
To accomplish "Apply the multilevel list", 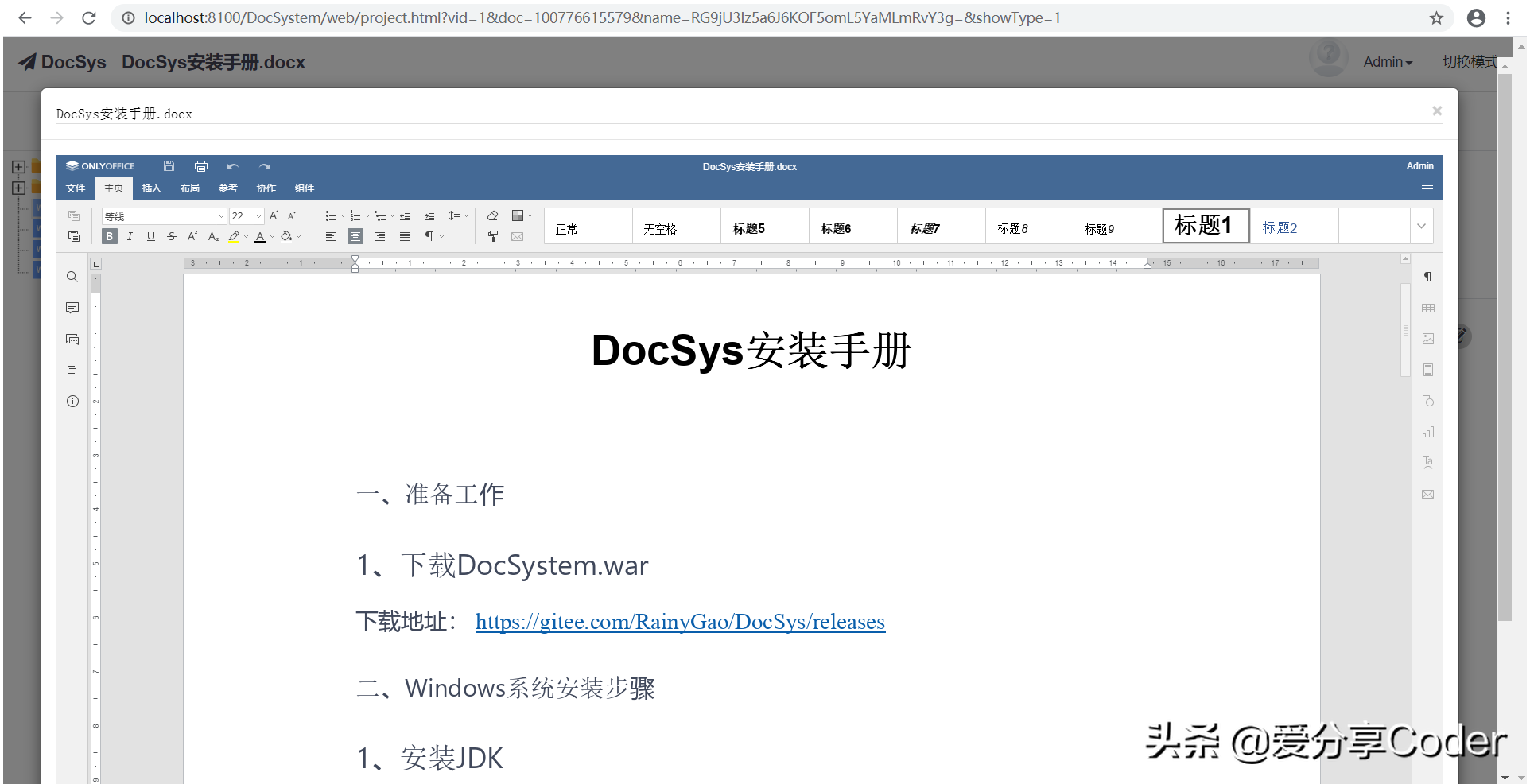I will pos(380,215).
